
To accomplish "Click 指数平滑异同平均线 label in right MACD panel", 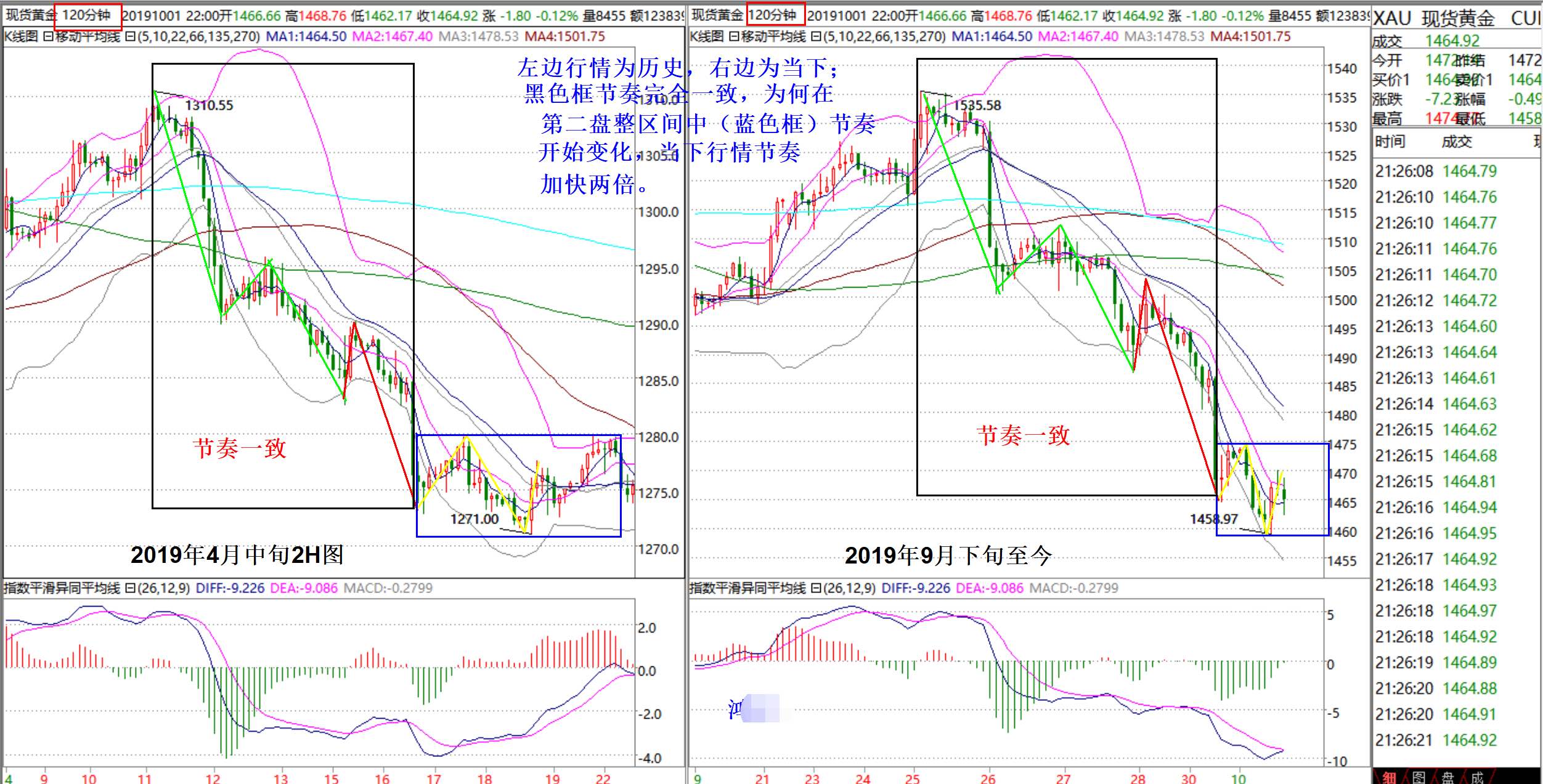I will tap(747, 588).
